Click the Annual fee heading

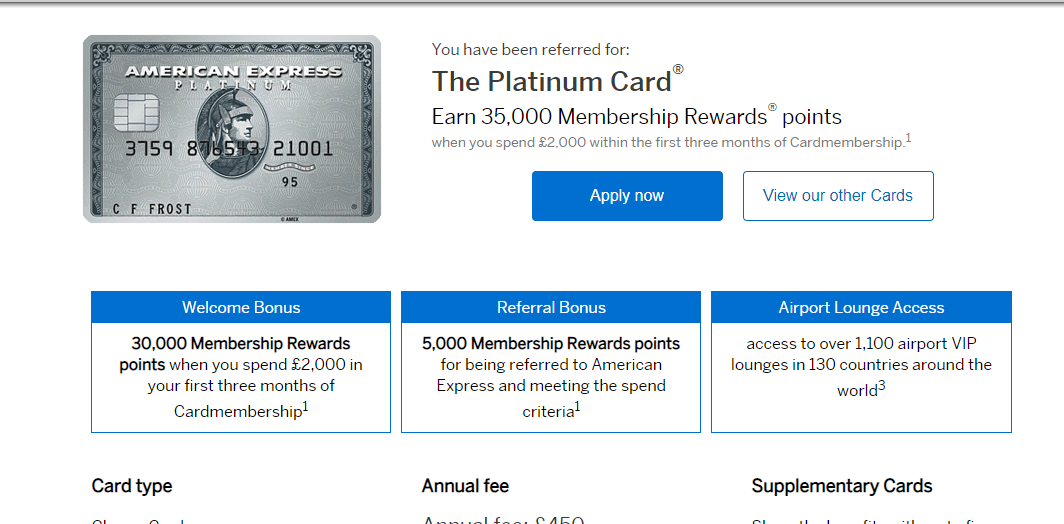[465, 486]
